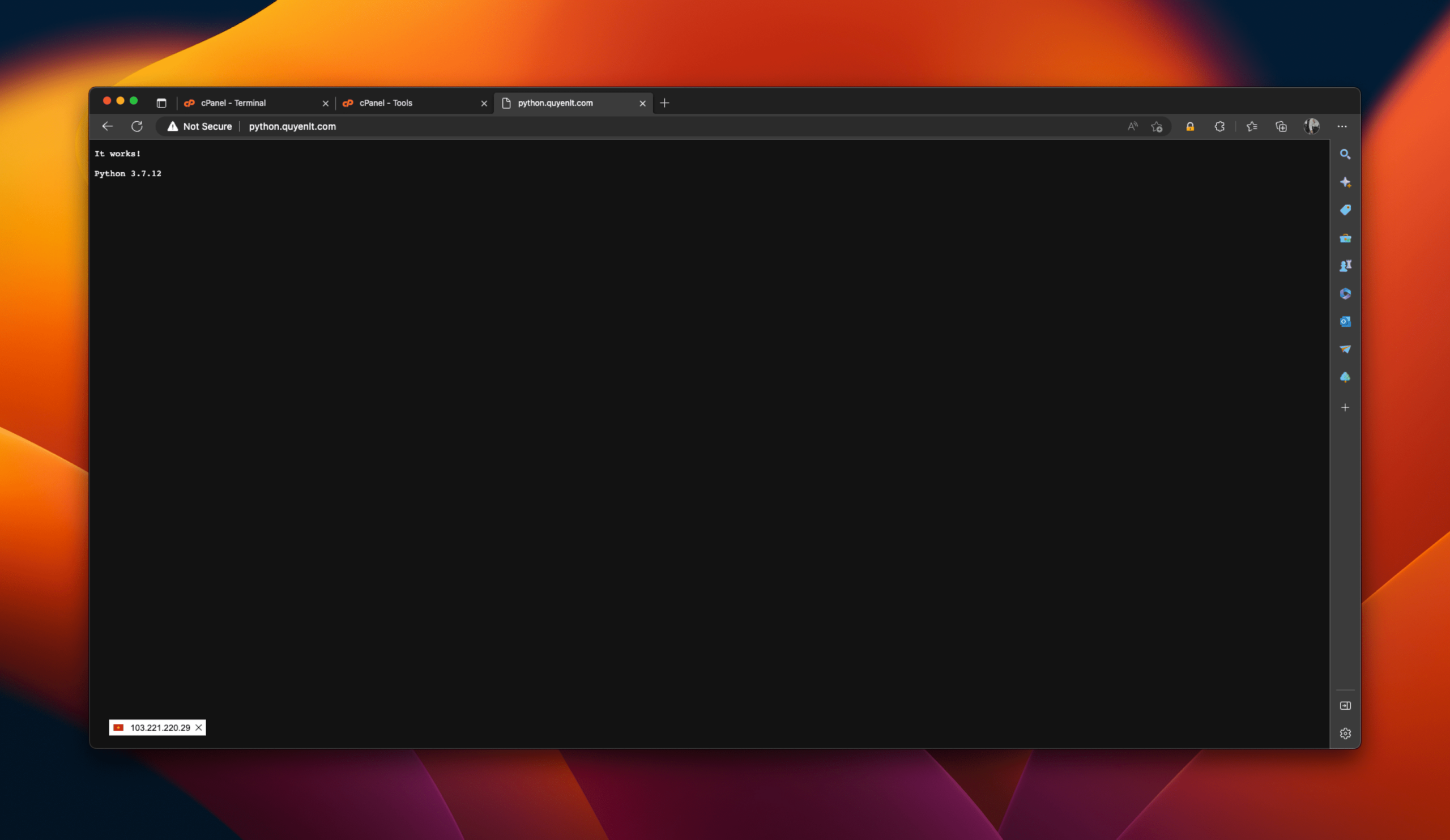Image resolution: width=1450 pixels, height=840 pixels.
Task: Open the Drop paper-plane sidebar icon
Action: [x=1345, y=349]
